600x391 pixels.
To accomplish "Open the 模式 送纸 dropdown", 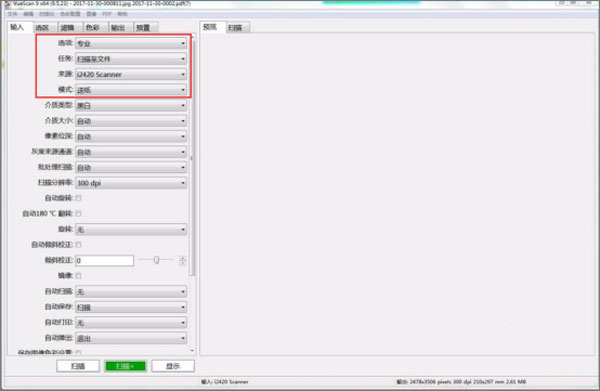I will [131, 90].
